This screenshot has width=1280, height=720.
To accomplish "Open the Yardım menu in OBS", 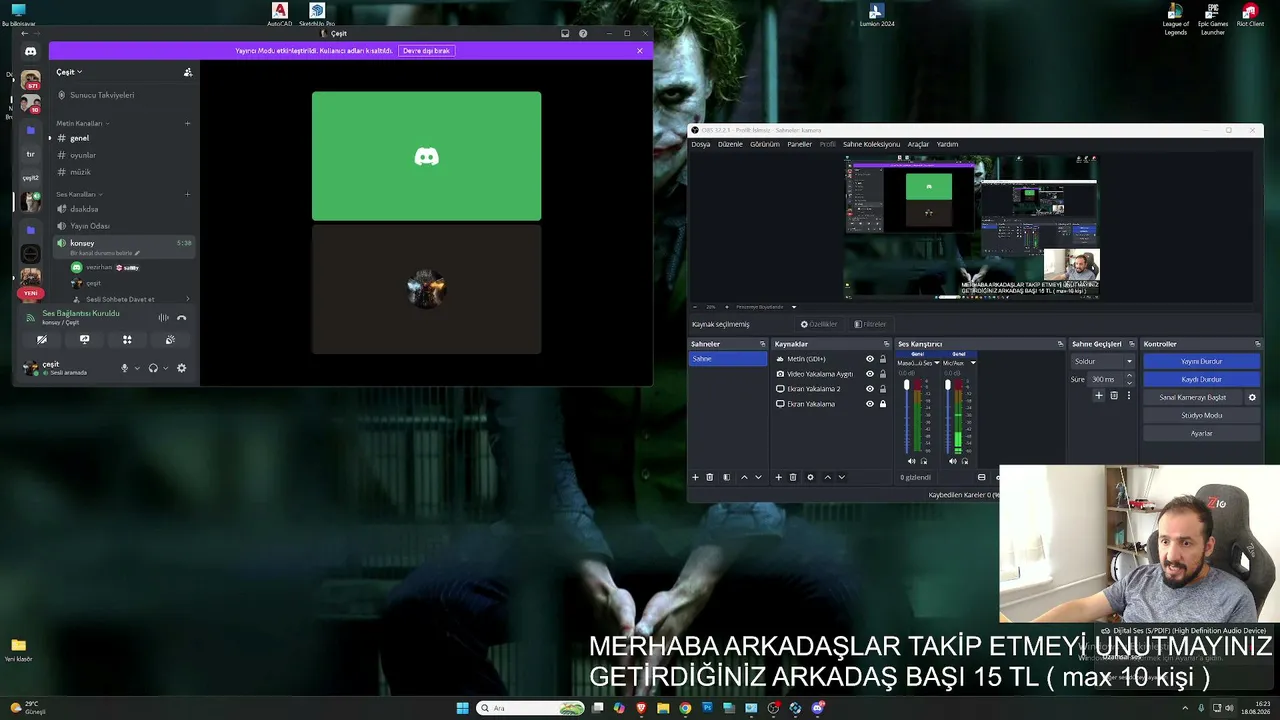I will coord(947,144).
